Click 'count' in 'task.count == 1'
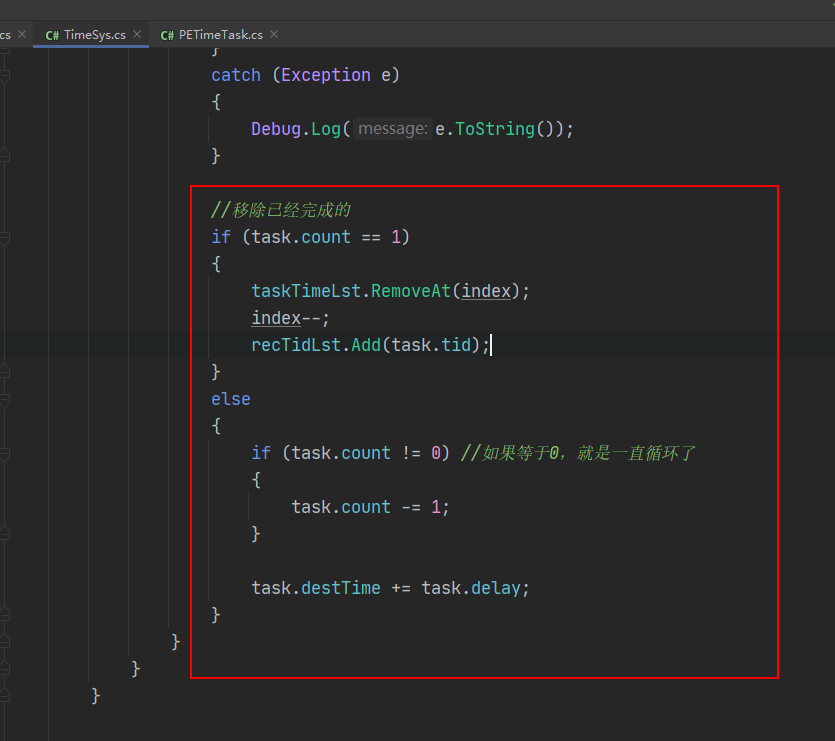This screenshot has width=835, height=741. 326,237
